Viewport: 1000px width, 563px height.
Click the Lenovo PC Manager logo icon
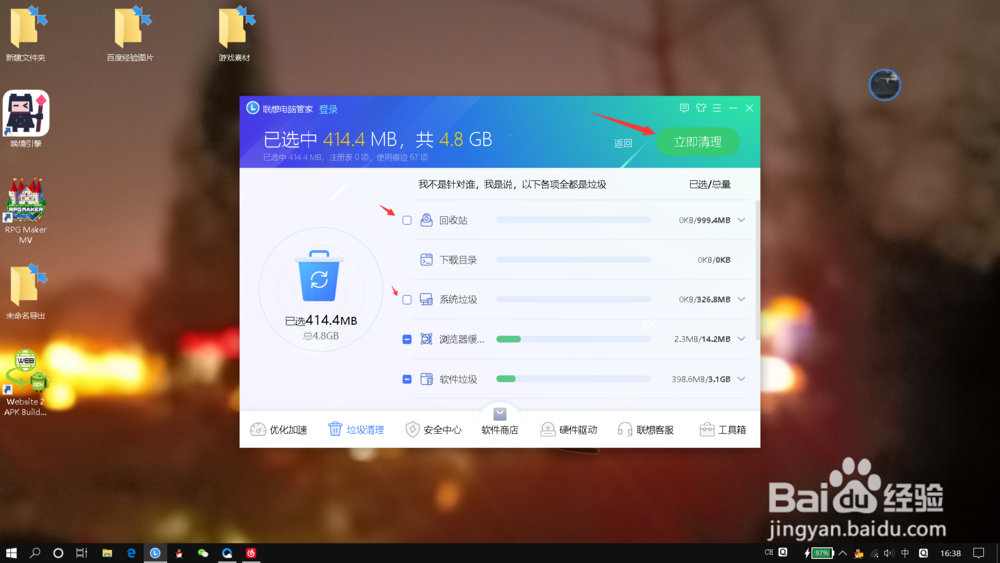tap(253, 108)
